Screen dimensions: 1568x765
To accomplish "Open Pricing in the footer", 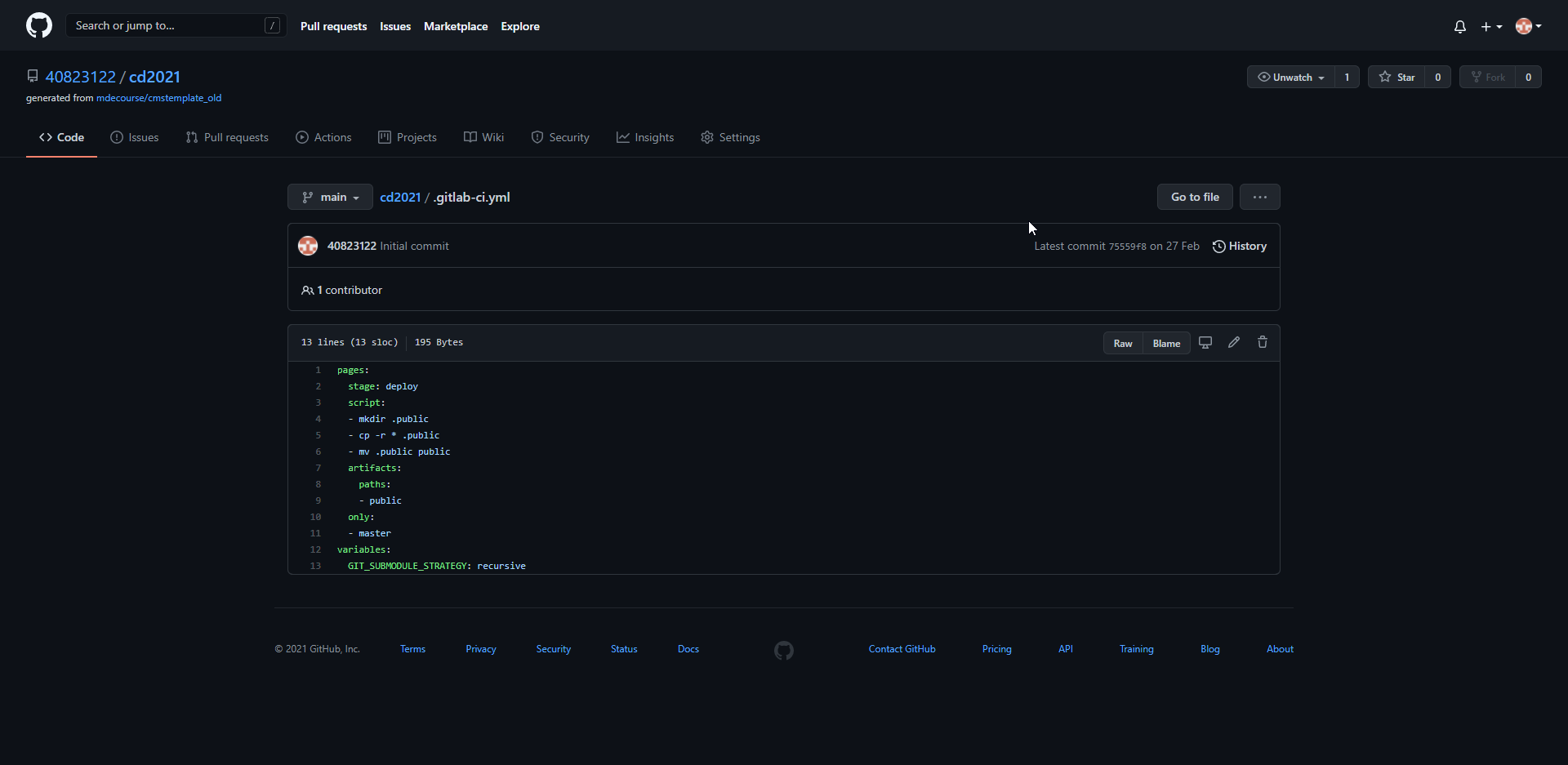I will 997,649.
